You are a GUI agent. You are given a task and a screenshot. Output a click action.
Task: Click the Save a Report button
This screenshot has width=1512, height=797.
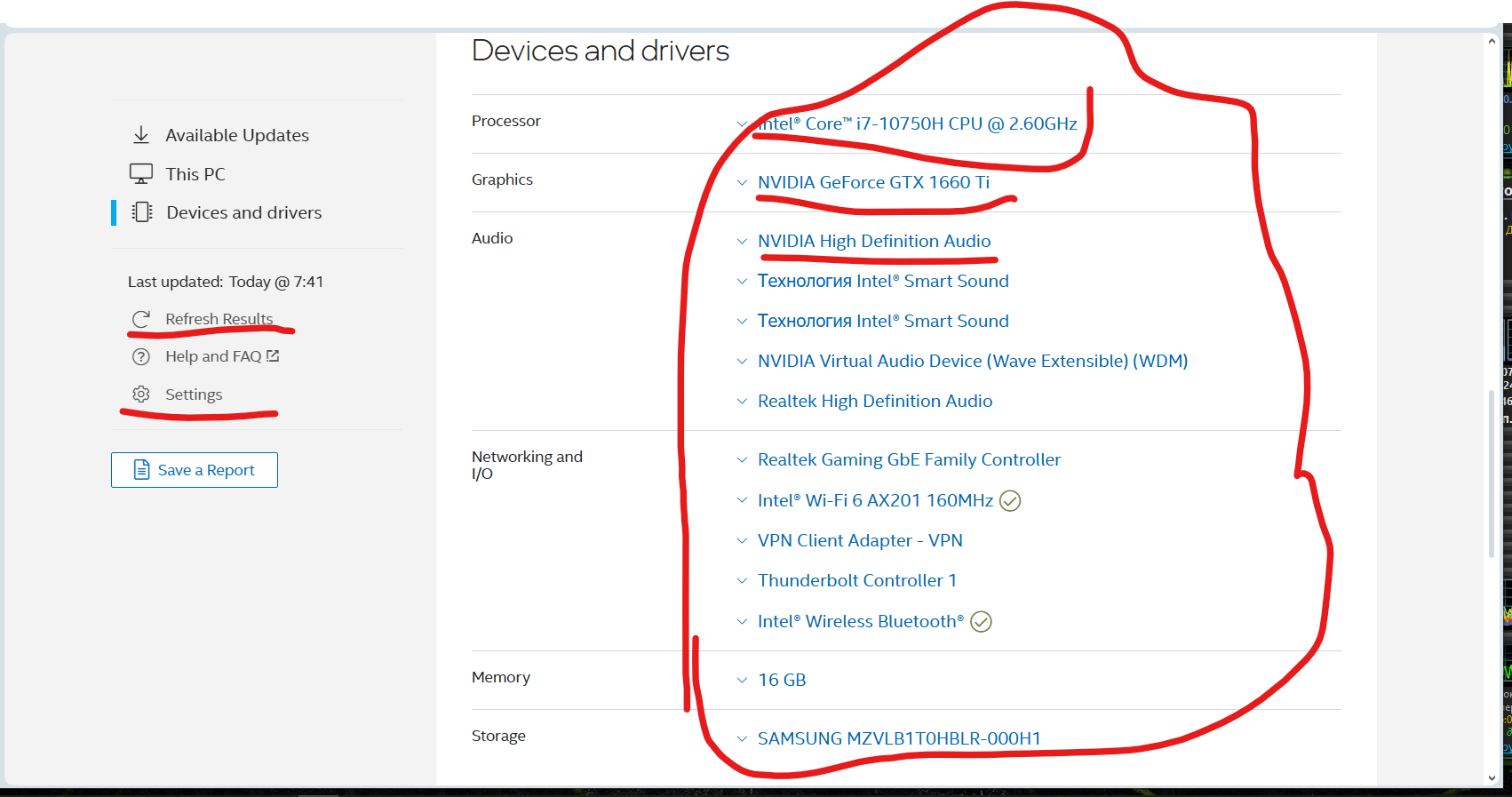pos(195,470)
